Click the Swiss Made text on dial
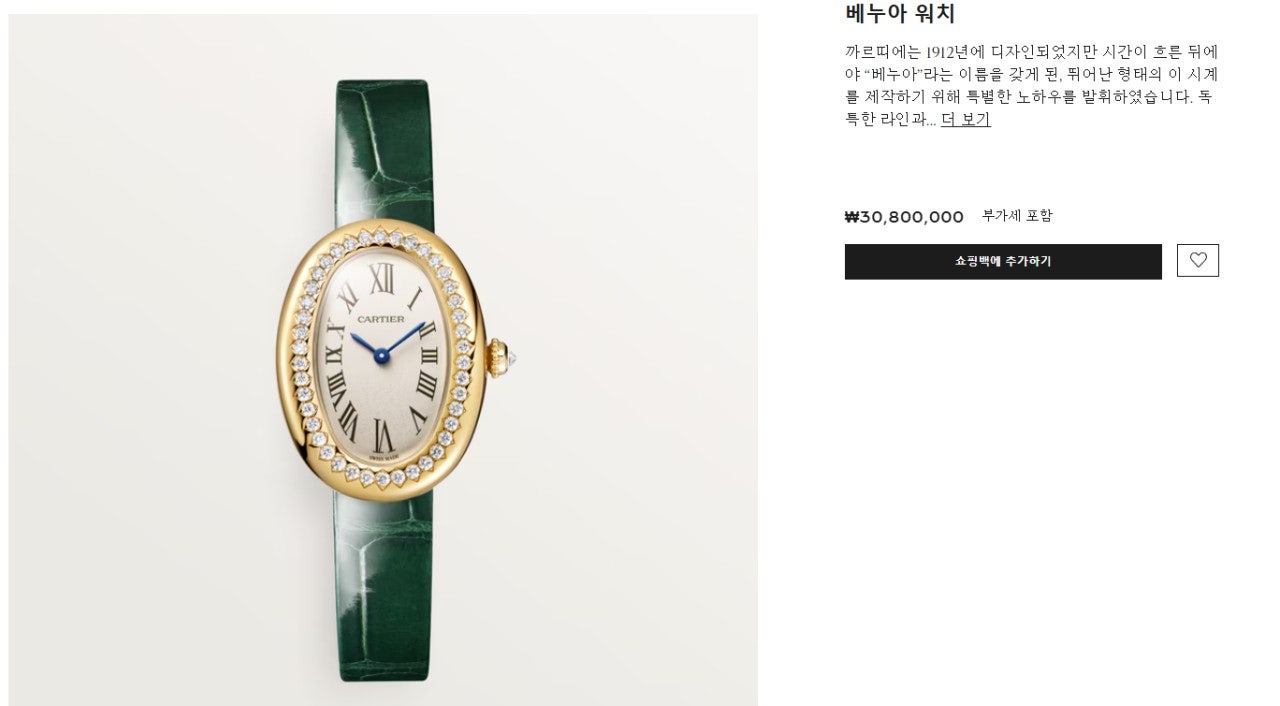The image size is (1280, 706). (384, 456)
